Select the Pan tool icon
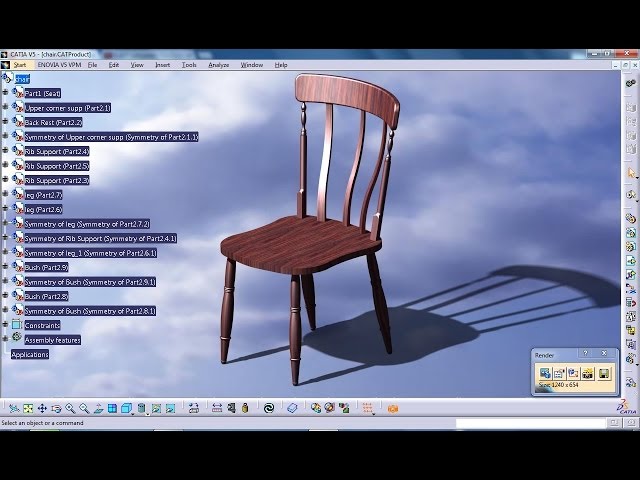Screen dimensions: 640x480 (42, 408)
